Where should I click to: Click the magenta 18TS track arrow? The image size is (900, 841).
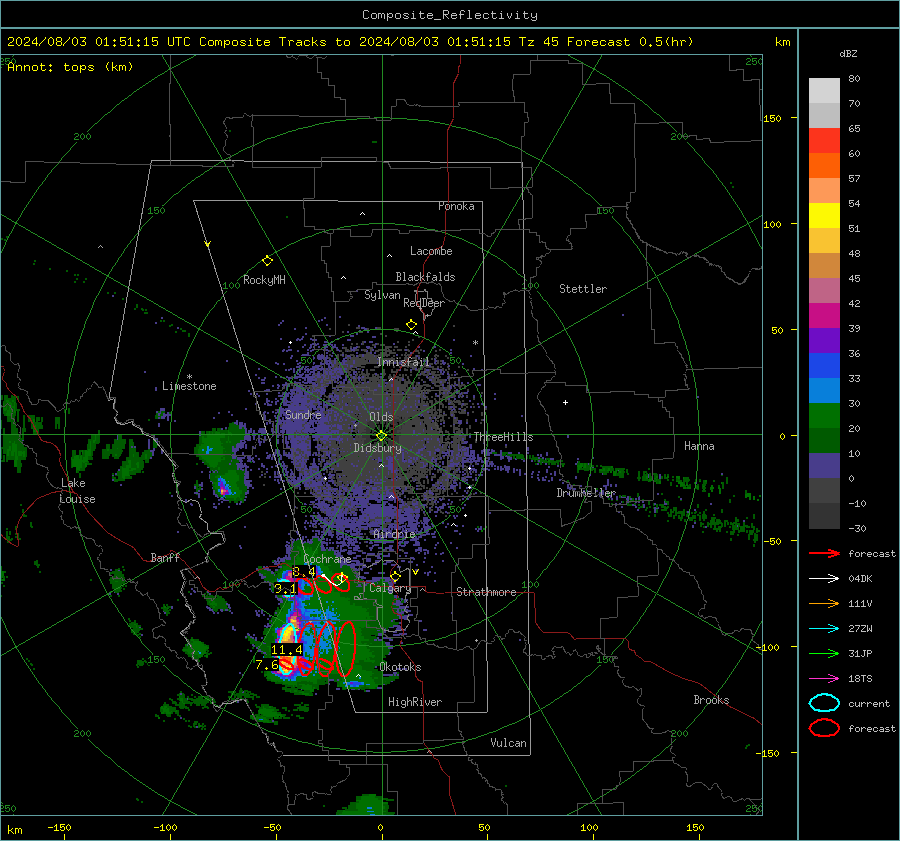[824, 679]
